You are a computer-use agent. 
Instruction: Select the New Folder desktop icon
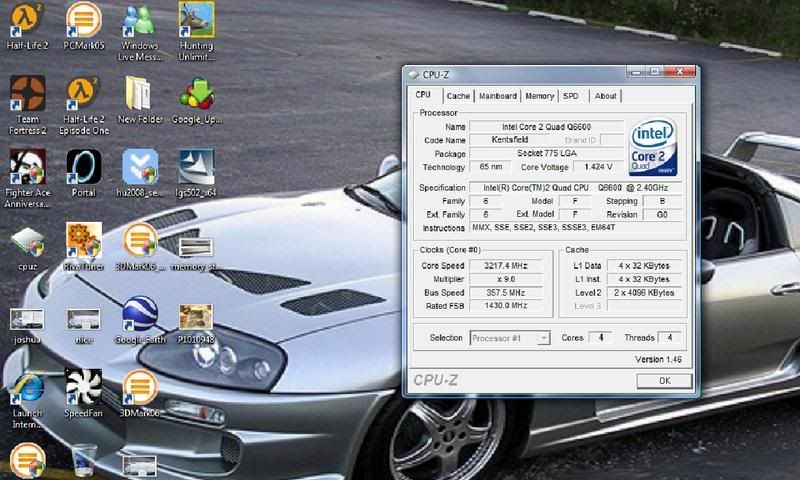[140, 99]
